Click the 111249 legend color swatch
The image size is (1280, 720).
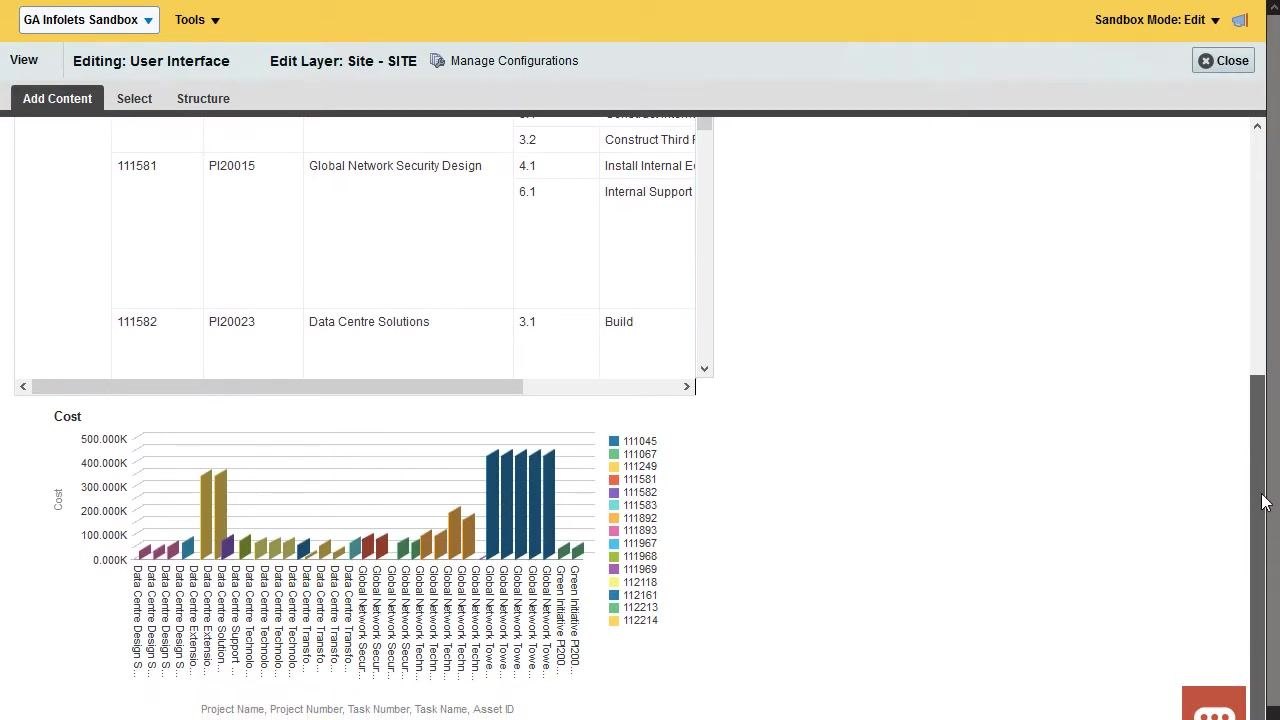pos(614,467)
